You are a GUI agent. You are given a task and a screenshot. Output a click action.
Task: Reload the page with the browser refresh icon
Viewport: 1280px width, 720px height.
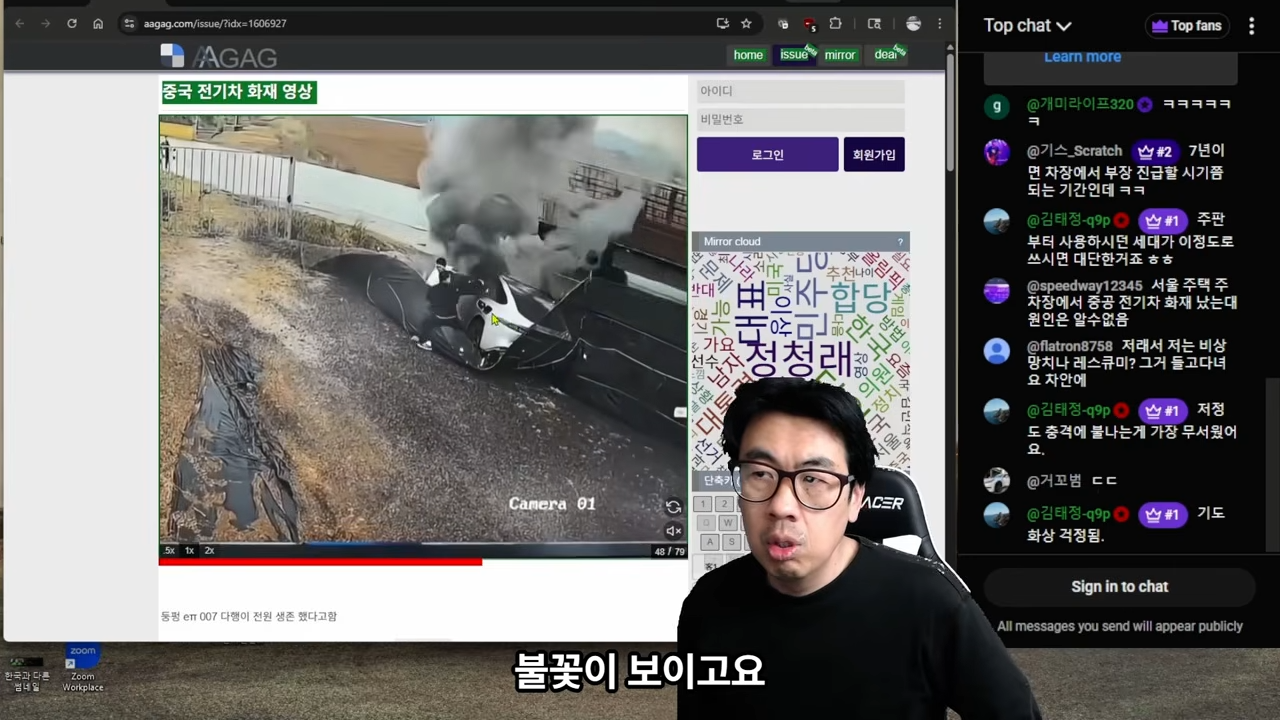pos(72,23)
